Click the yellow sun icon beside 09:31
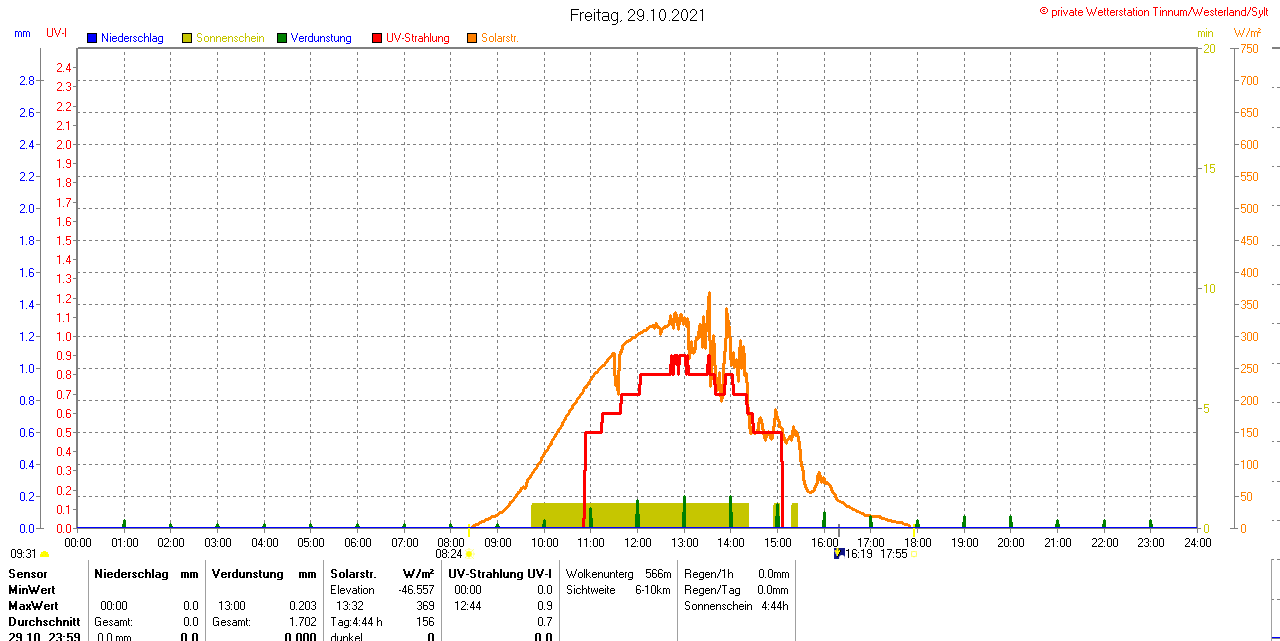Viewport: 1280px width, 641px height. click(44, 554)
